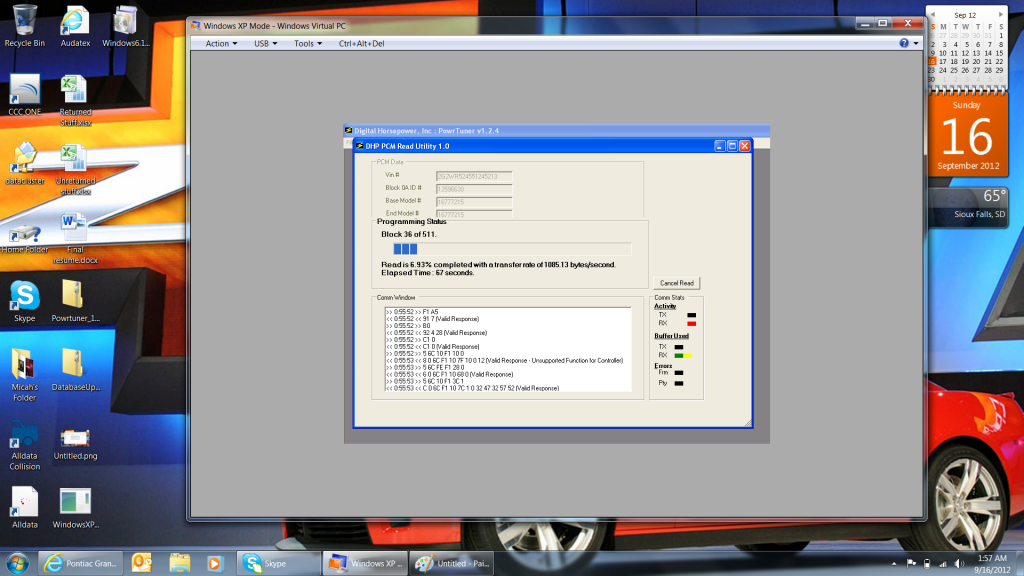Image resolution: width=1024 pixels, height=576 pixels.
Task: Minimize the DHP PCM Read Utility window
Action: 720,146
